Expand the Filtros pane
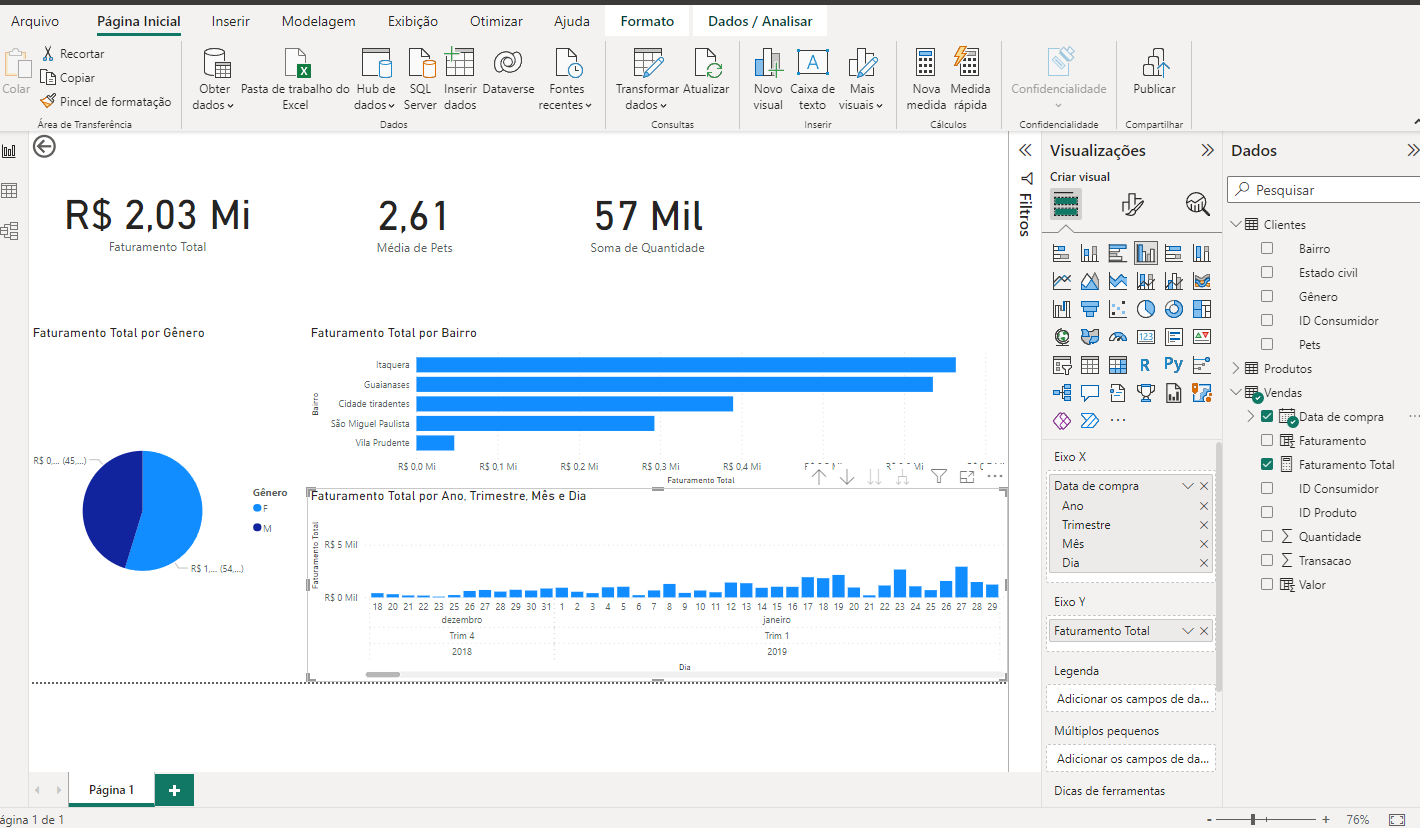1420x828 pixels. point(1025,150)
